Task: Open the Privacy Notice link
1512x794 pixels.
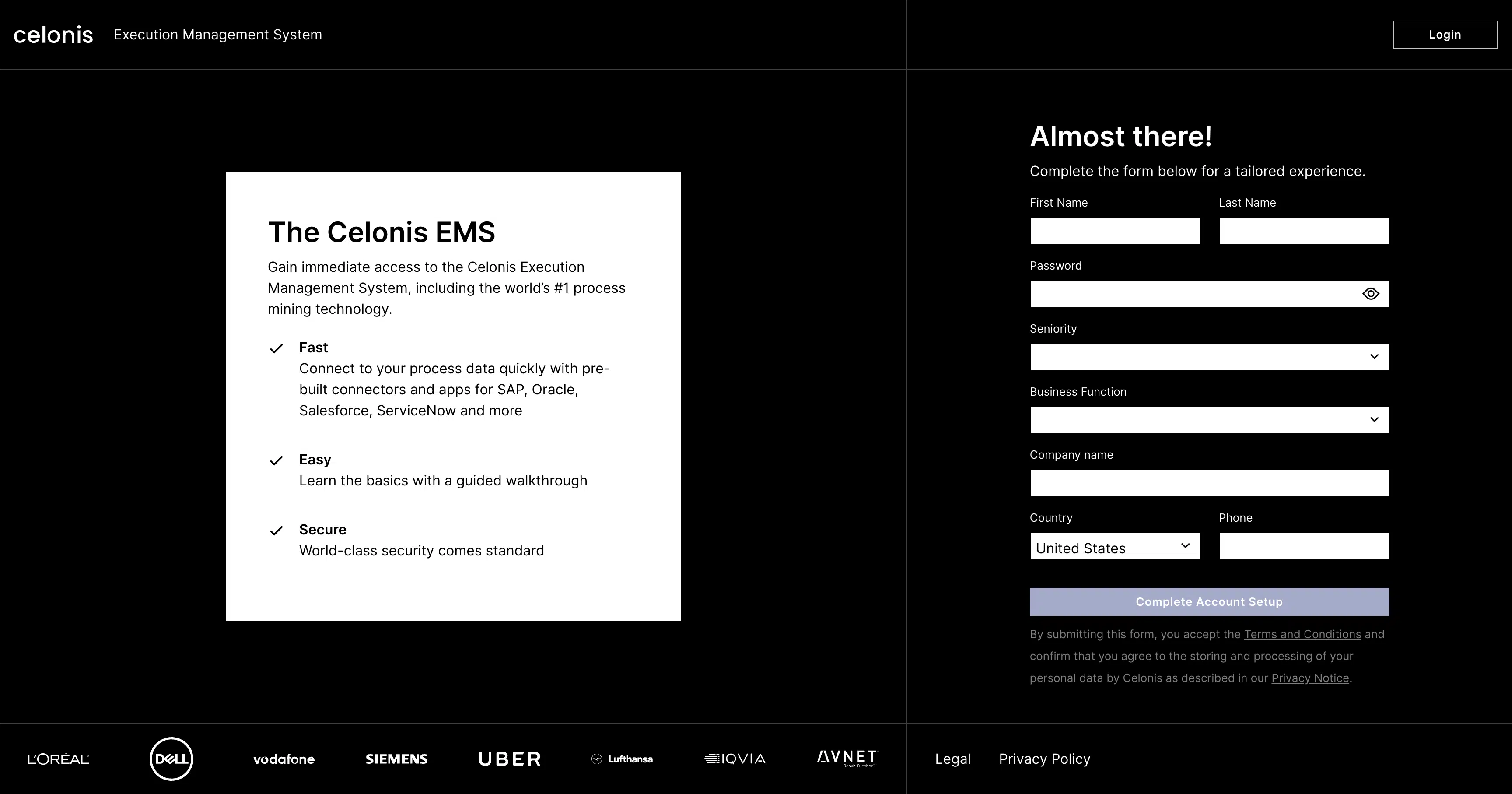Action: [x=1310, y=678]
